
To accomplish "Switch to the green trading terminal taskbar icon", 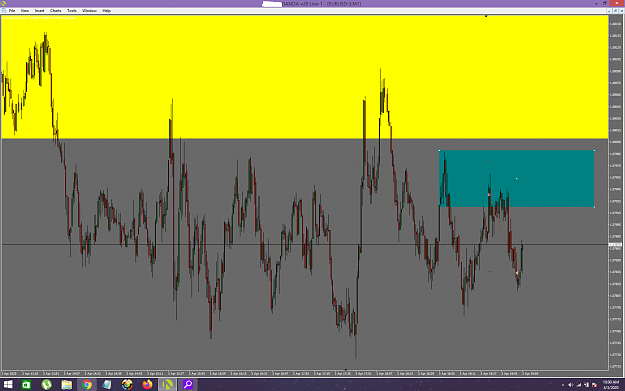I will [x=167, y=385].
